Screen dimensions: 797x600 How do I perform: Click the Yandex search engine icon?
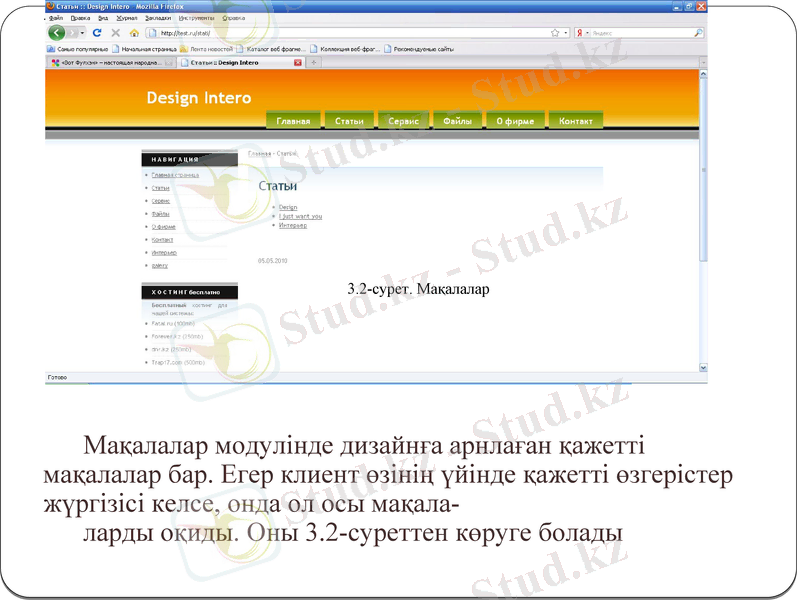(579, 33)
